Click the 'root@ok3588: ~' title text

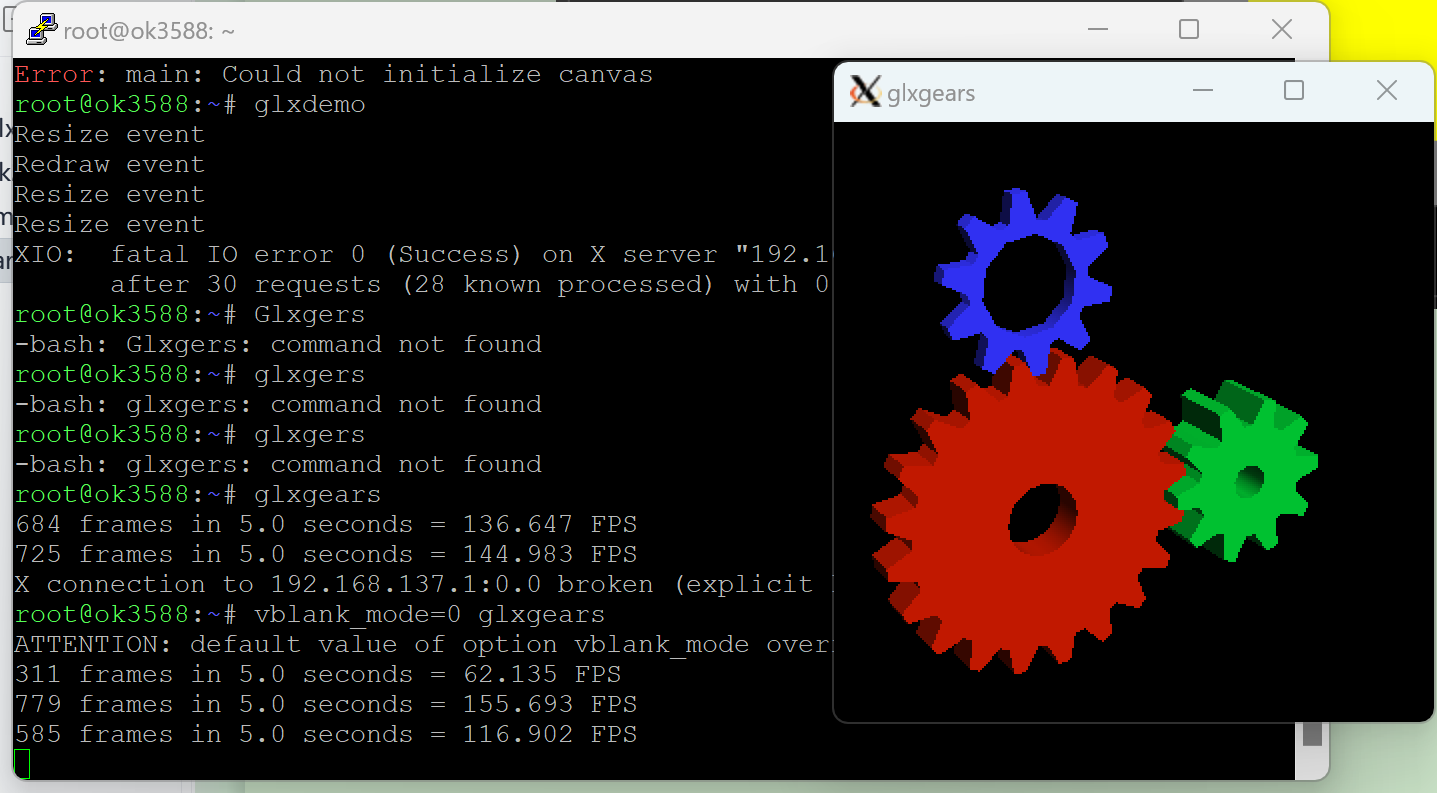coord(149,31)
